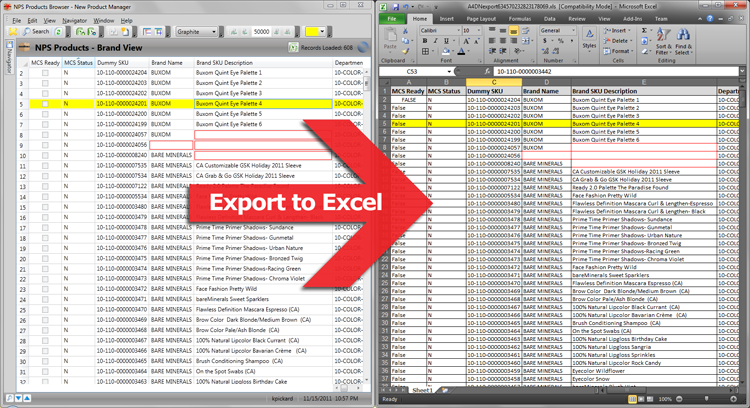The width and height of the screenshot is (750, 408).
Task: Check MCS Ready box for Buxom Quint Eye Palette 4
Action: pos(45,104)
